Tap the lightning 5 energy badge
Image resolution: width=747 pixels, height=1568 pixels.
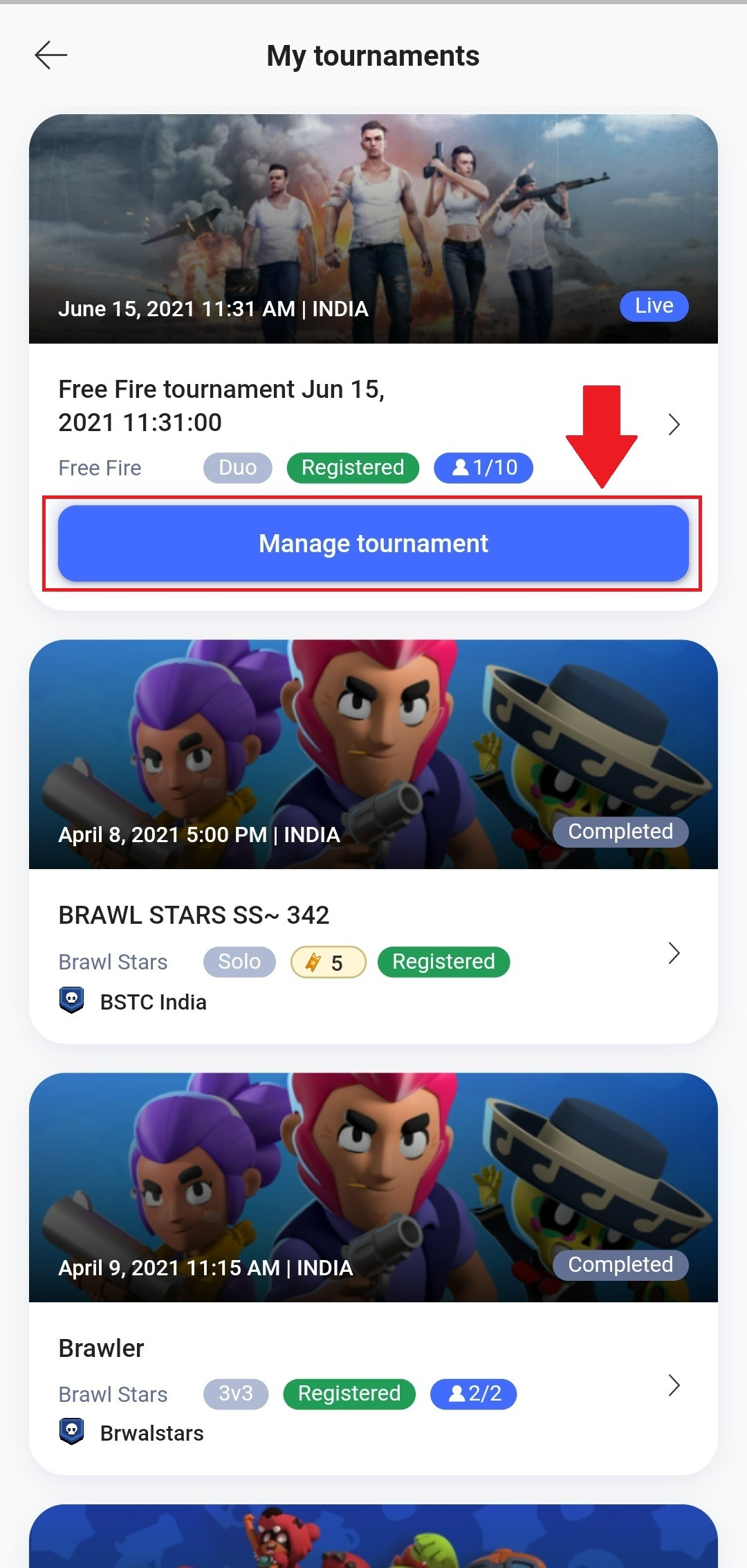(328, 962)
